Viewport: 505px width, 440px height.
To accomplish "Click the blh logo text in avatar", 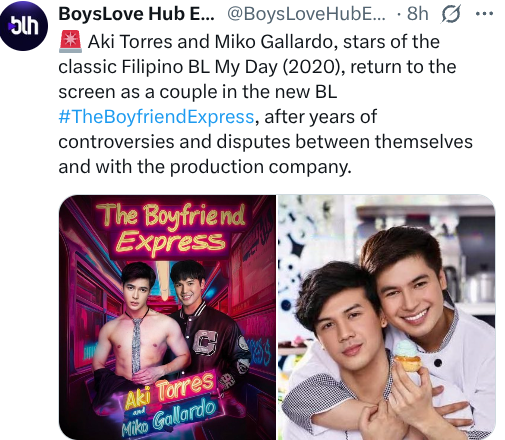I will coord(24,26).
